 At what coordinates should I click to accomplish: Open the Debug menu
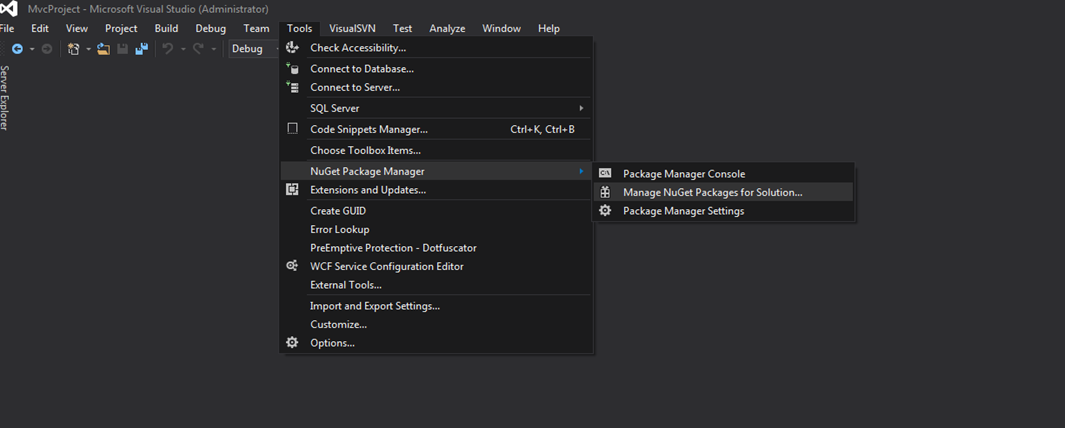tap(211, 29)
